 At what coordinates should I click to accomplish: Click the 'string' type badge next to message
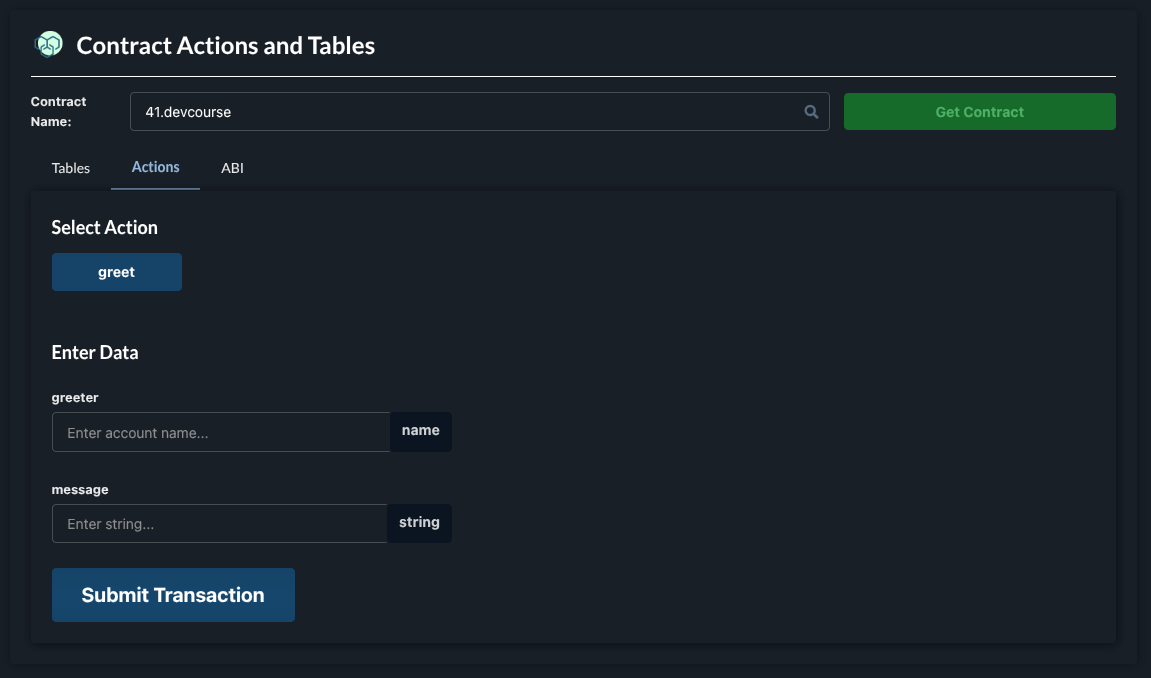(x=419, y=523)
